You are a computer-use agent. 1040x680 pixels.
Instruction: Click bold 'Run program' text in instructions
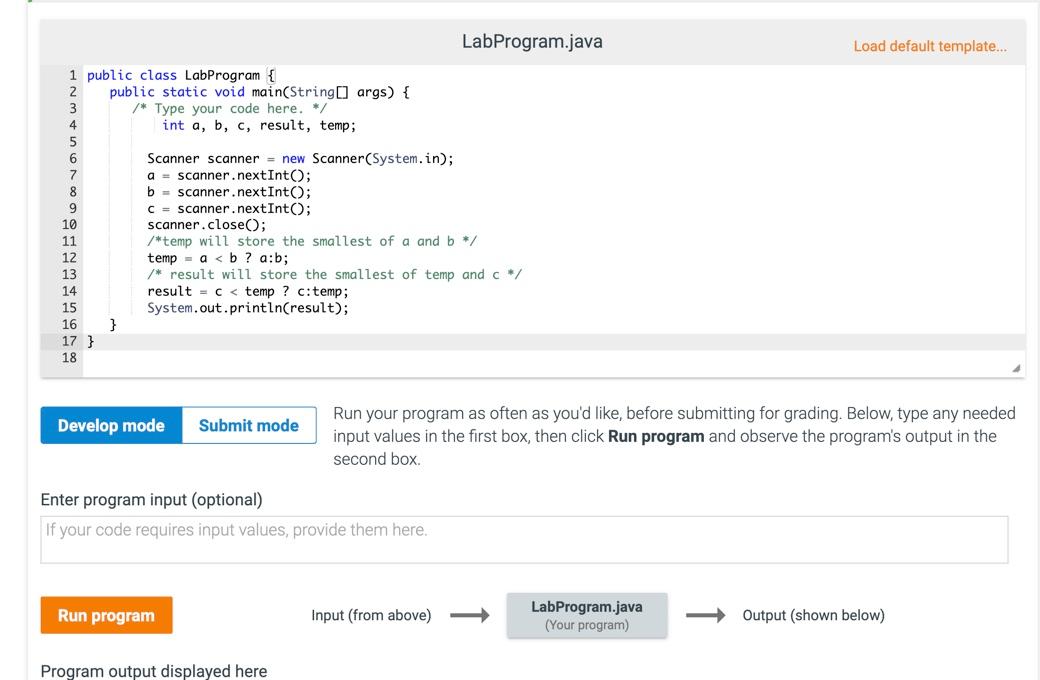pos(656,436)
